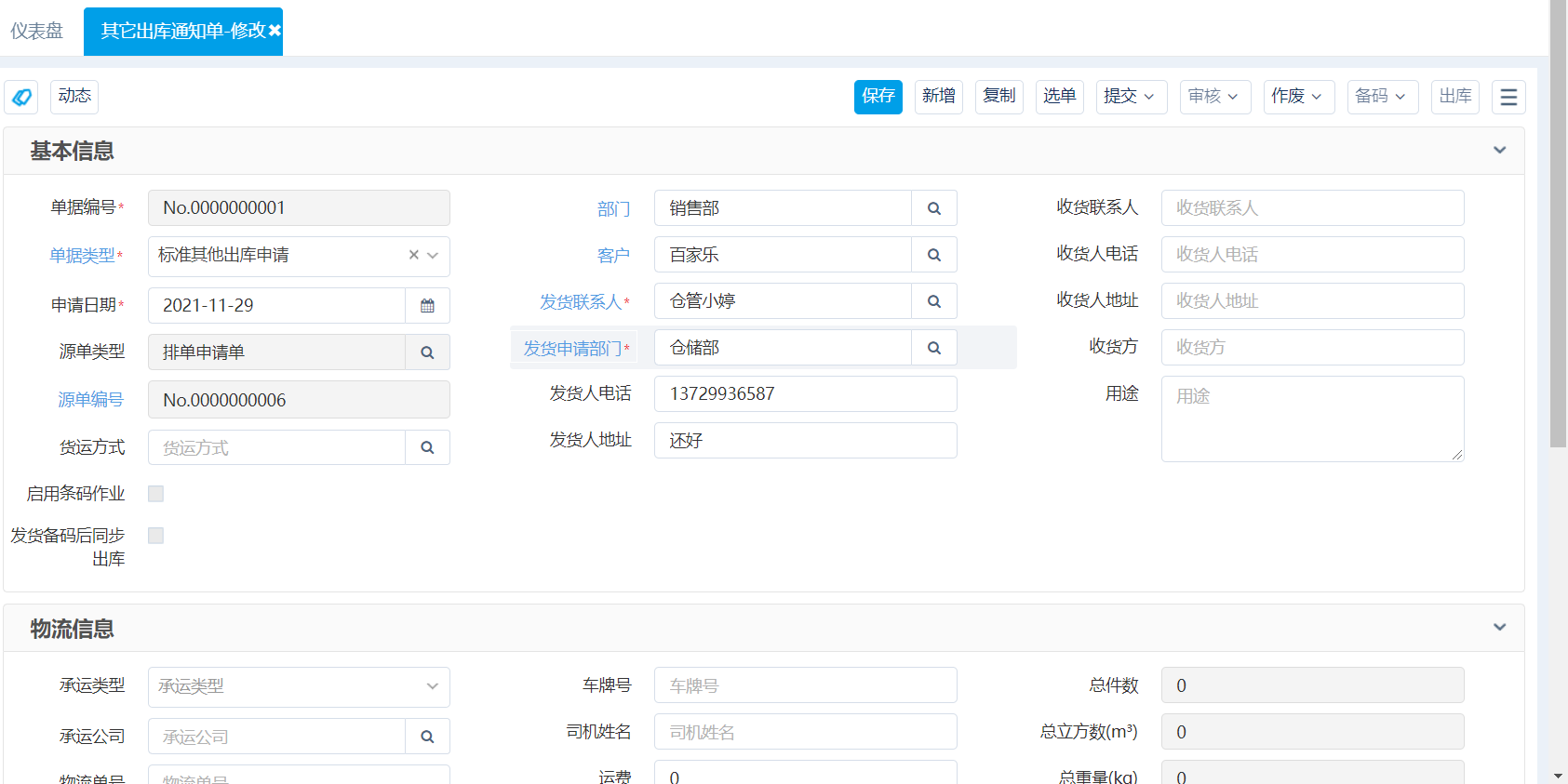
Task: Click the 总件数 value field
Action: point(1313,685)
